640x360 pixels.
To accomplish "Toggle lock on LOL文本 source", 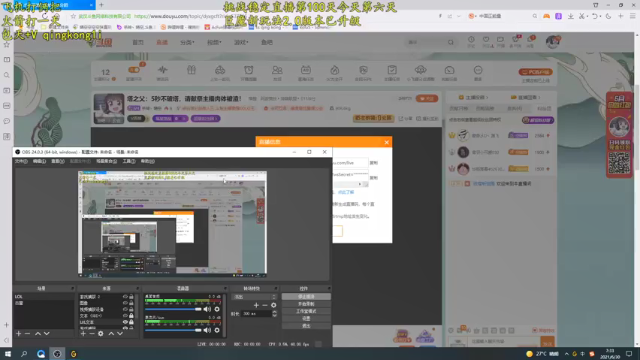I will [131, 322].
